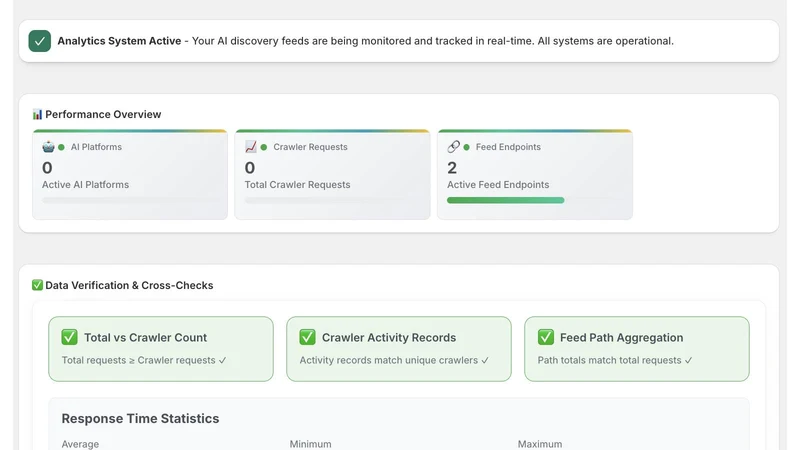The image size is (800, 450).
Task: Click the robot icon in AI Platforms card
Action: (48, 147)
